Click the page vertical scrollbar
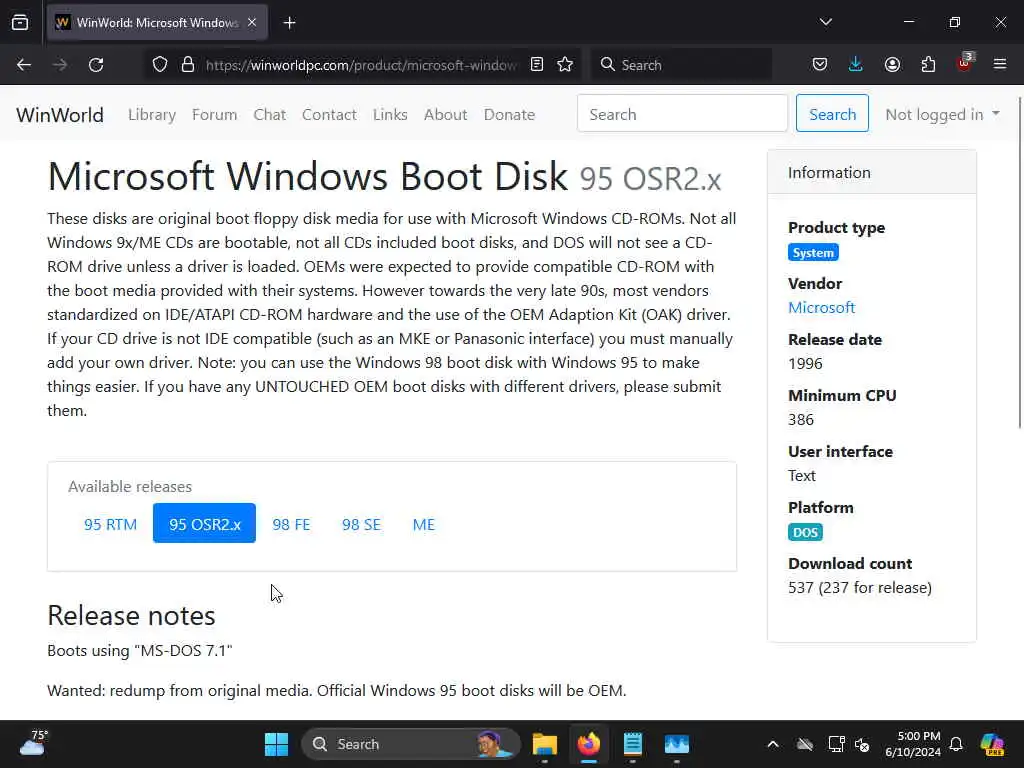Screen dimensions: 1024x768 point(1019,263)
